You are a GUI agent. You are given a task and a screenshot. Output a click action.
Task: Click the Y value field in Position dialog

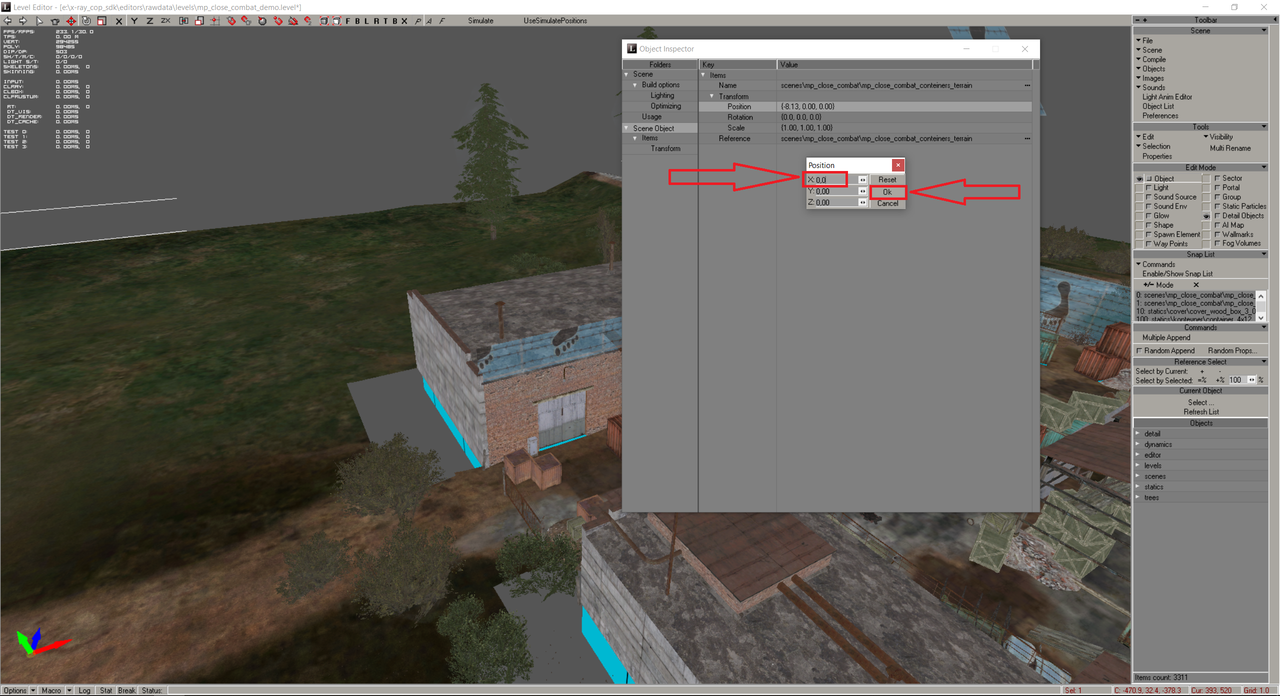tap(836, 191)
